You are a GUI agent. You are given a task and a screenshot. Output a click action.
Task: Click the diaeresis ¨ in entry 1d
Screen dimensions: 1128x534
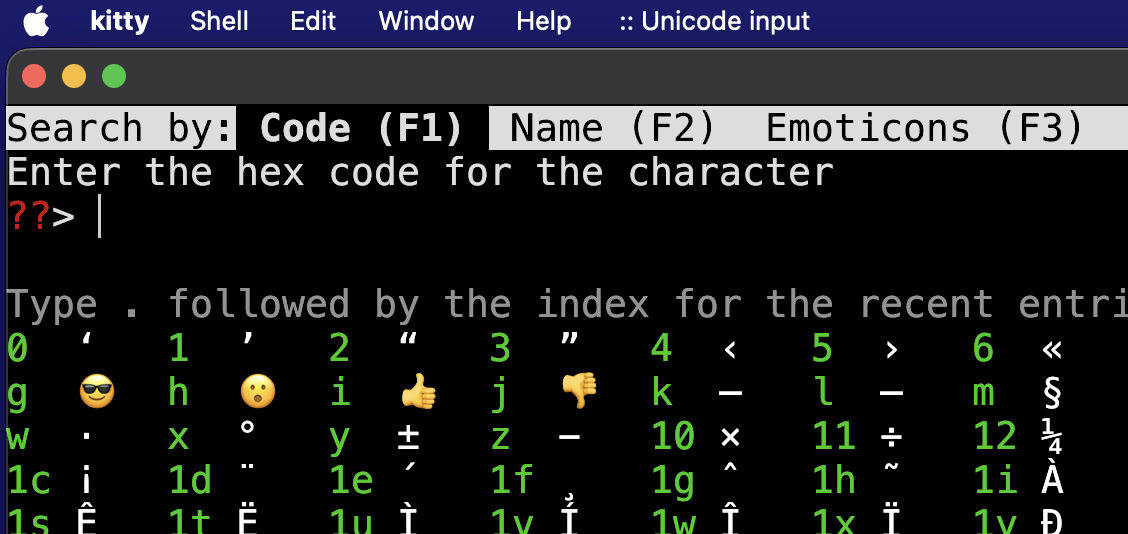[247, 466]
